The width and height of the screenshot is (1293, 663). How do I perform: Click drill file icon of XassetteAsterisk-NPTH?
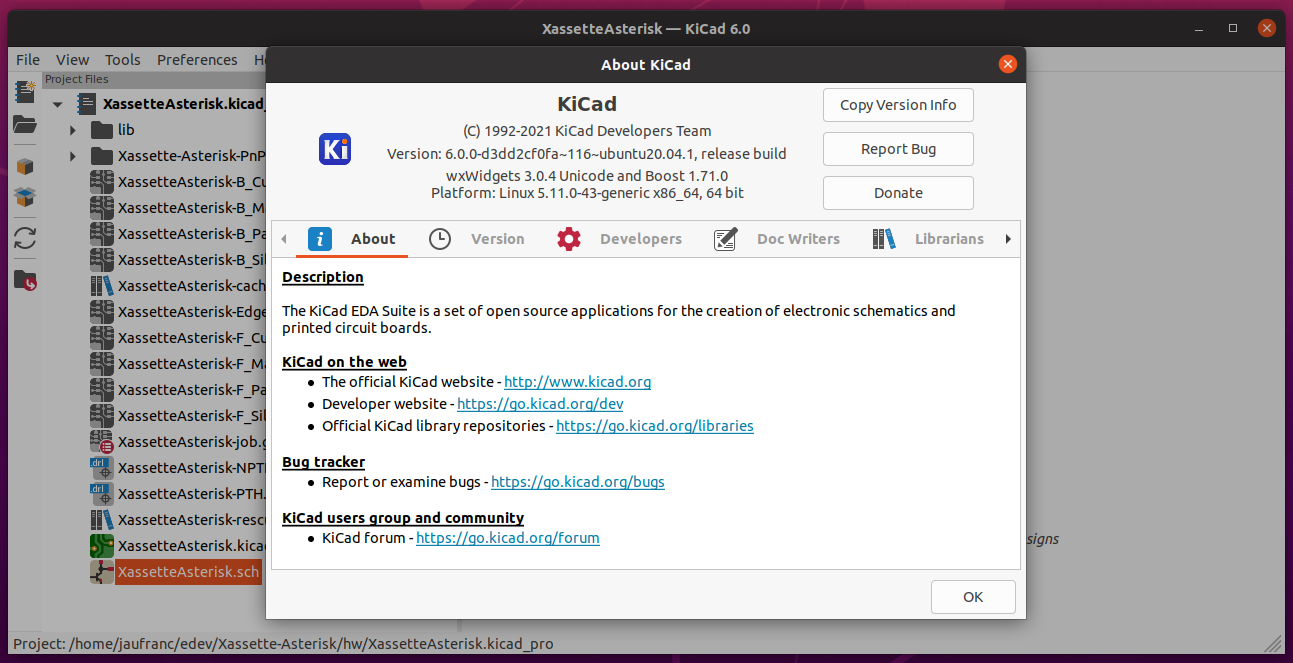102,468
